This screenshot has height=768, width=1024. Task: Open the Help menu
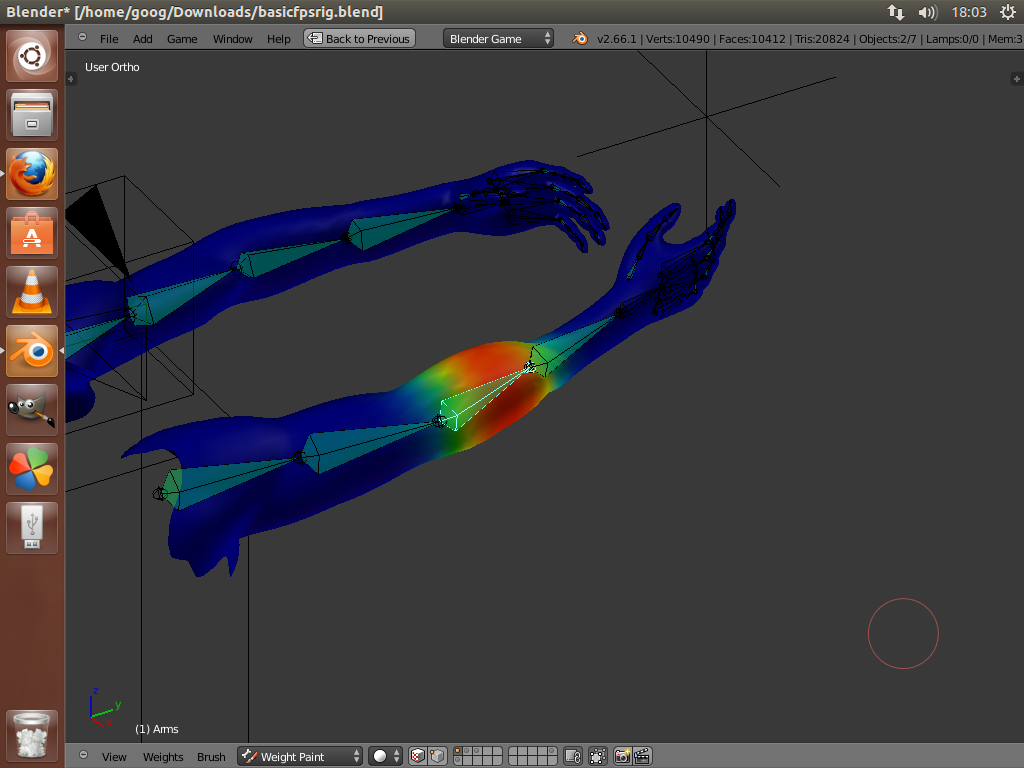click(x=278, y=39)
